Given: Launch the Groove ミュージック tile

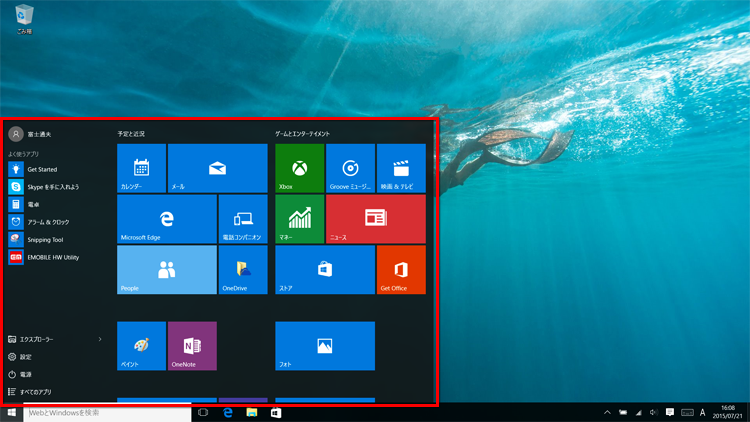Looking at the screenshot, I should (350, 168).
